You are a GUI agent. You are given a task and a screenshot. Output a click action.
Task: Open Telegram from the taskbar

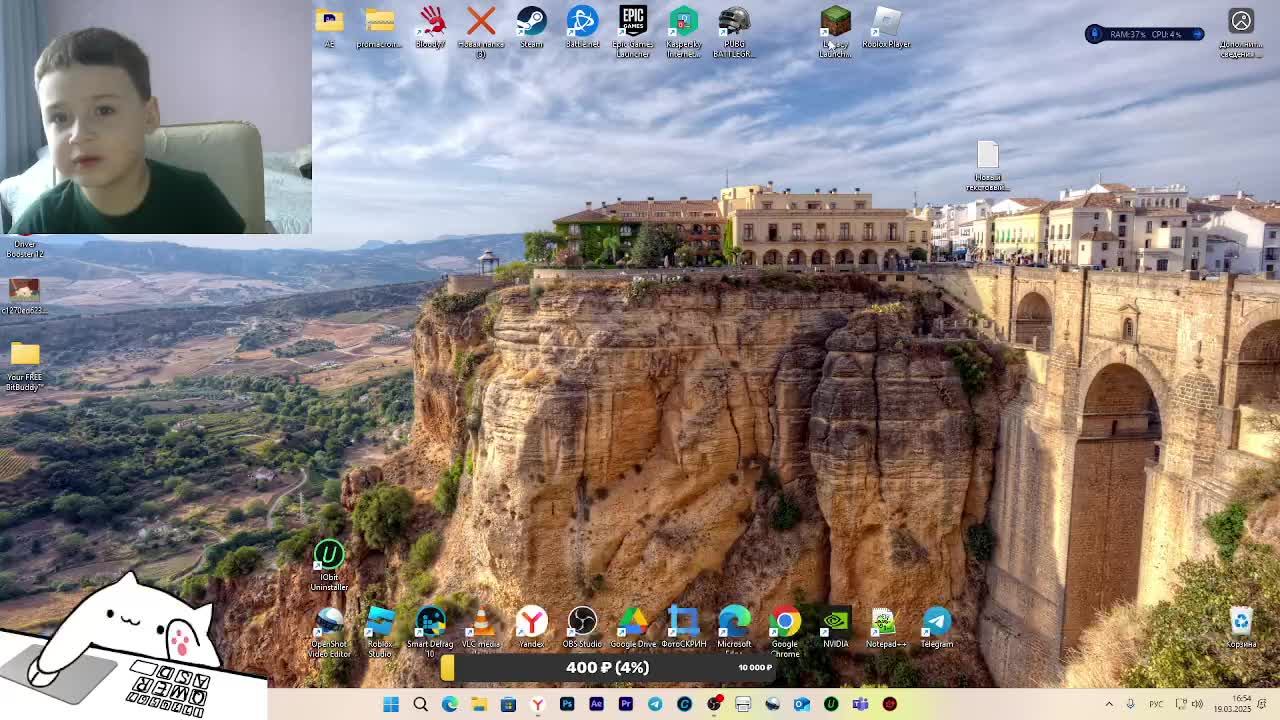pyautogui.click(x=655, y=704)
